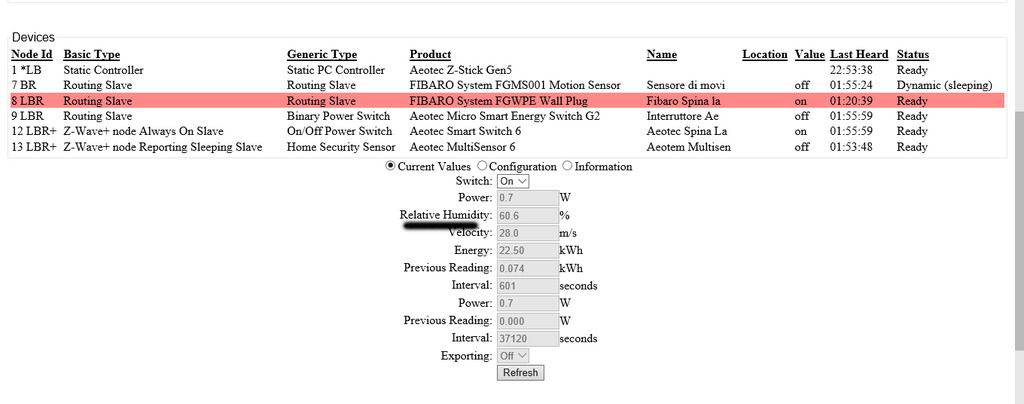The width and height of the screenshot is (1024, 404).
Task: Switch to the Configuration radio option
Action: click(x=483, y=166)
